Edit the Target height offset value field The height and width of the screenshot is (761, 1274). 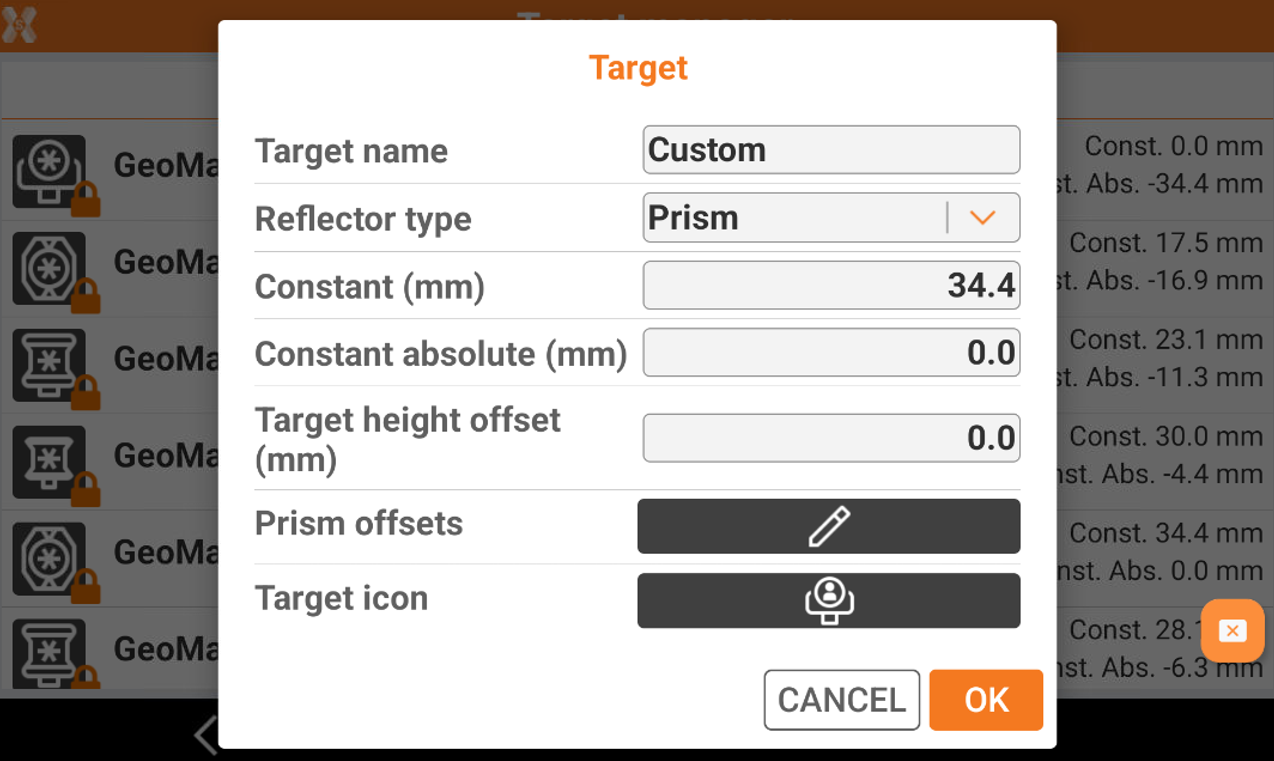coord(830,438)
